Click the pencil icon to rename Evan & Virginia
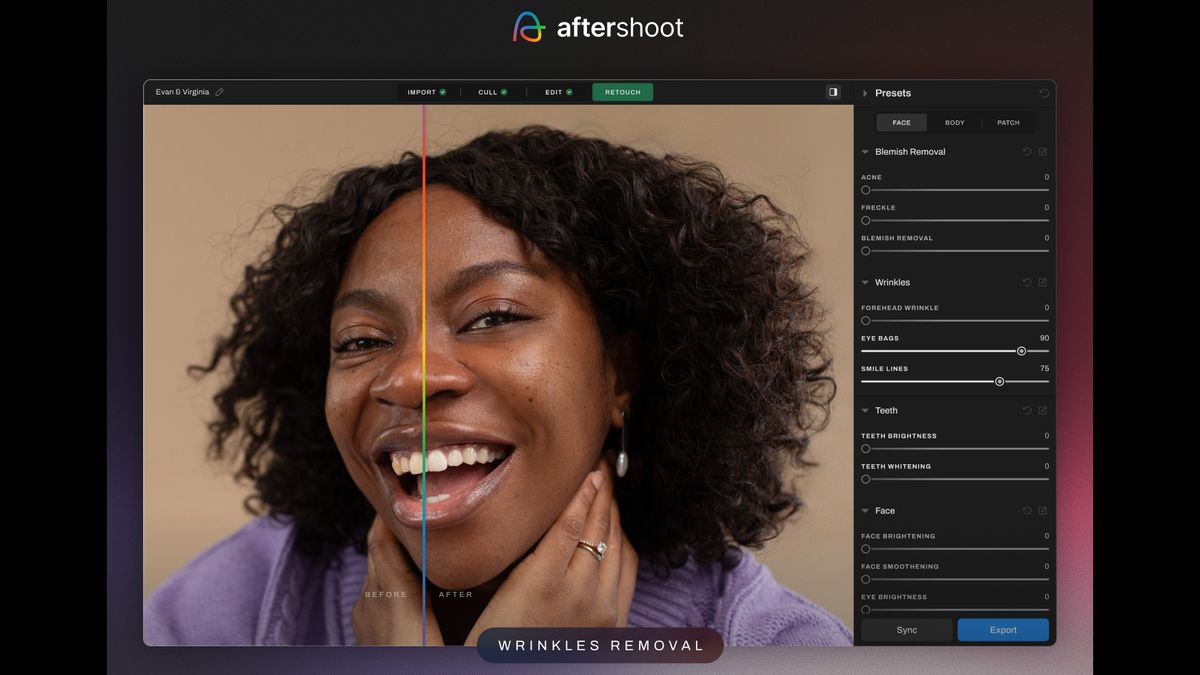Image resolution: width=1200 pixels, height=675 pixels. tap(220, 91)
